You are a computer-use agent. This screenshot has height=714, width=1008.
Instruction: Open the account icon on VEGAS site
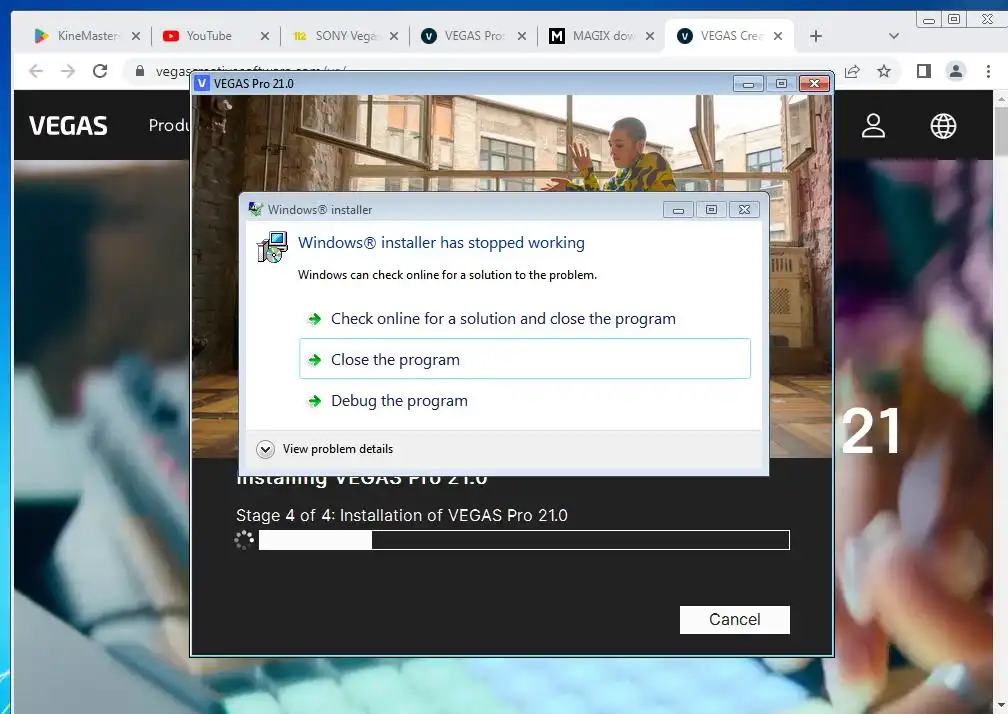pos(873,126)
